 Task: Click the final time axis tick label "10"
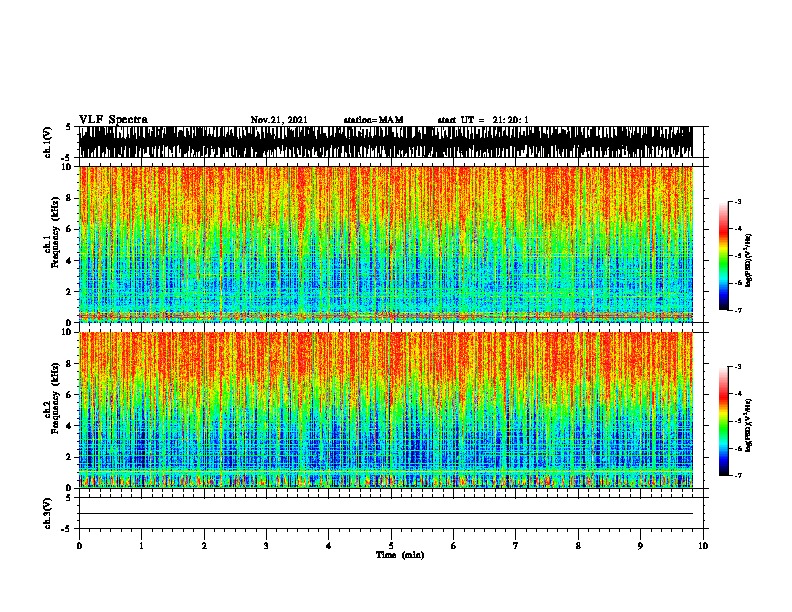(703, 546)
